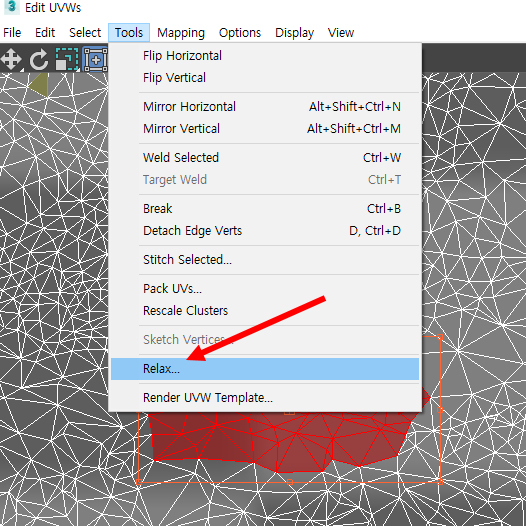Open Render UVW Template... entry
526x526 pixels.
(265, 398)
